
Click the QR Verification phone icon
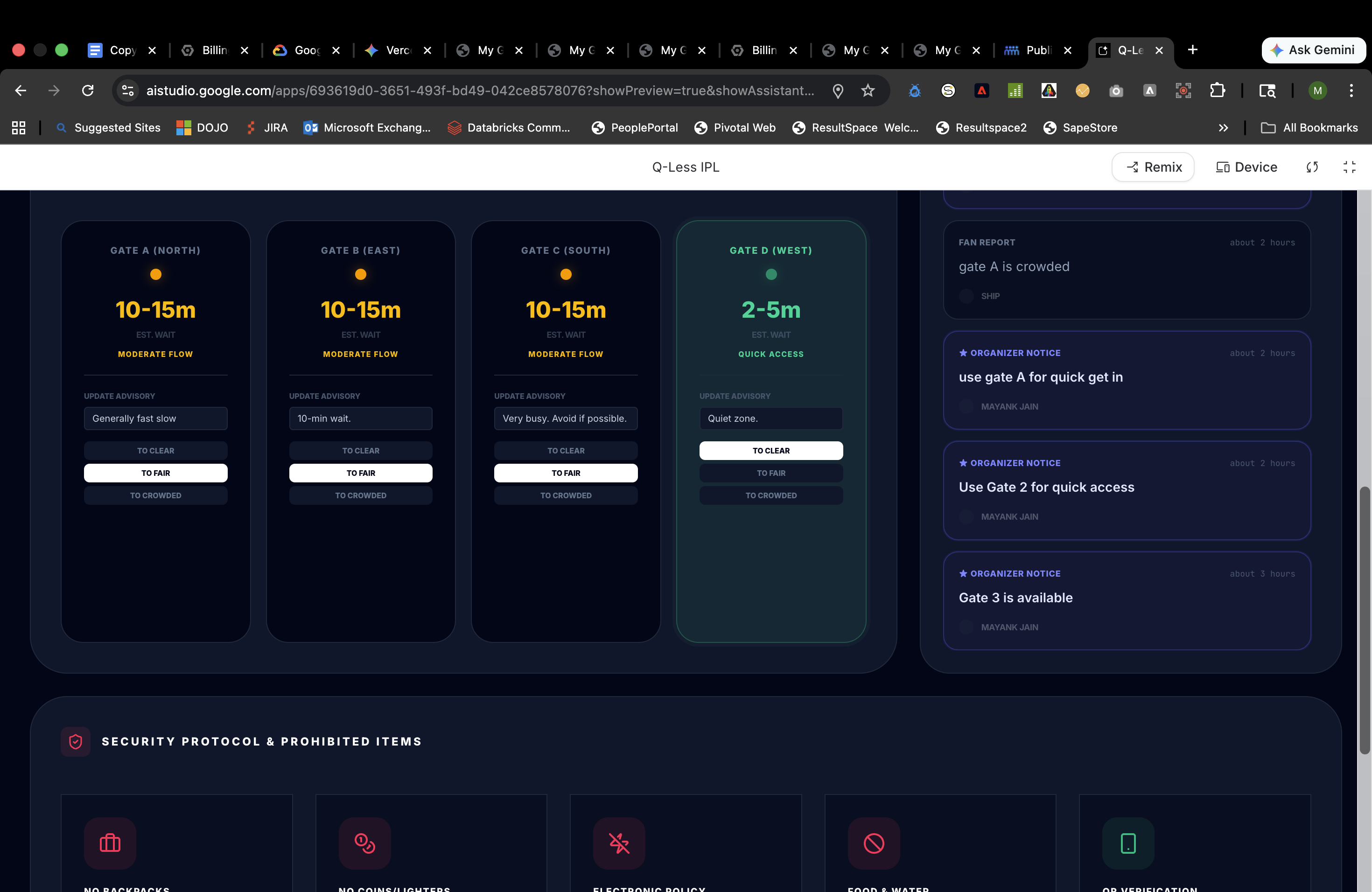pyautogui.click(x=1128, y=843)
